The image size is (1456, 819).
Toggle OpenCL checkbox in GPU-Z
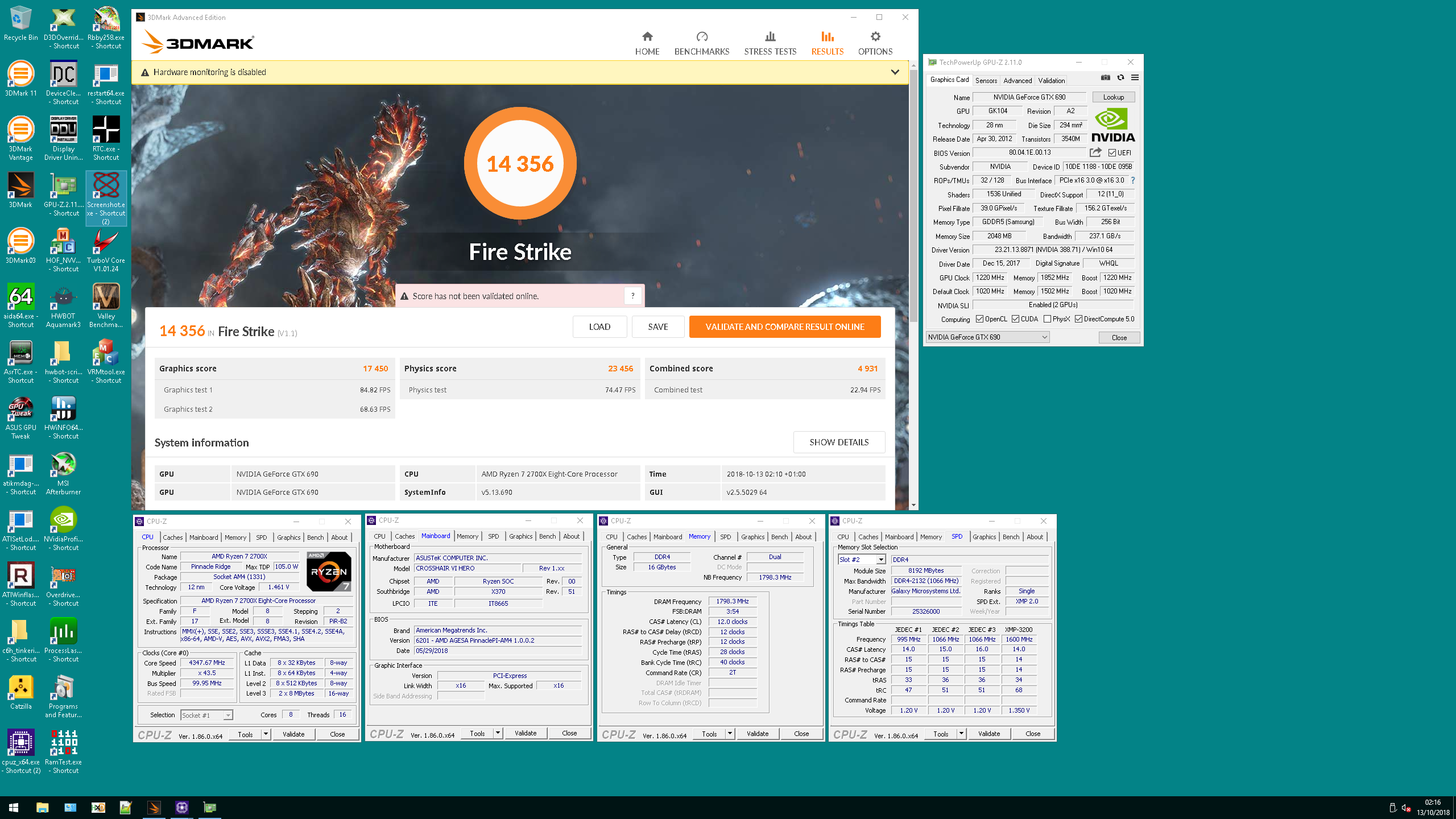pos(979,319)
